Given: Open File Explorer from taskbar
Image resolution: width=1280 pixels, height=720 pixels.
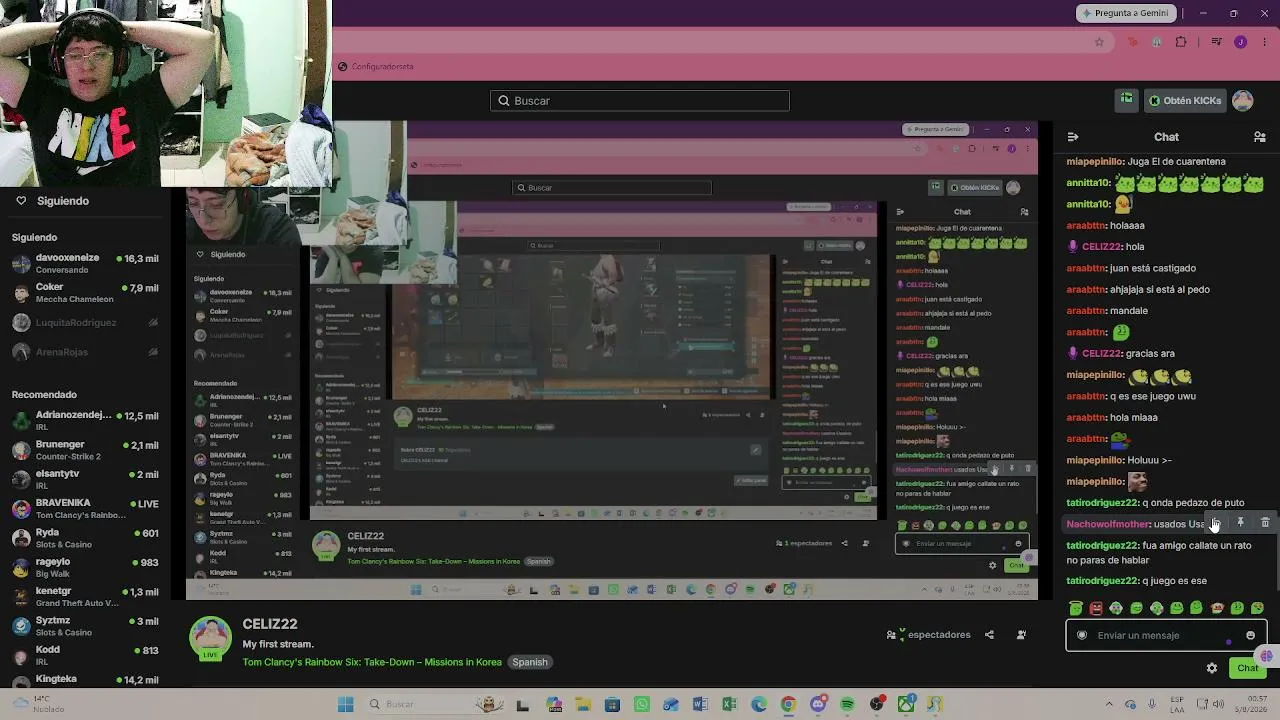Looking at the screenshot, I should (582, 705).
